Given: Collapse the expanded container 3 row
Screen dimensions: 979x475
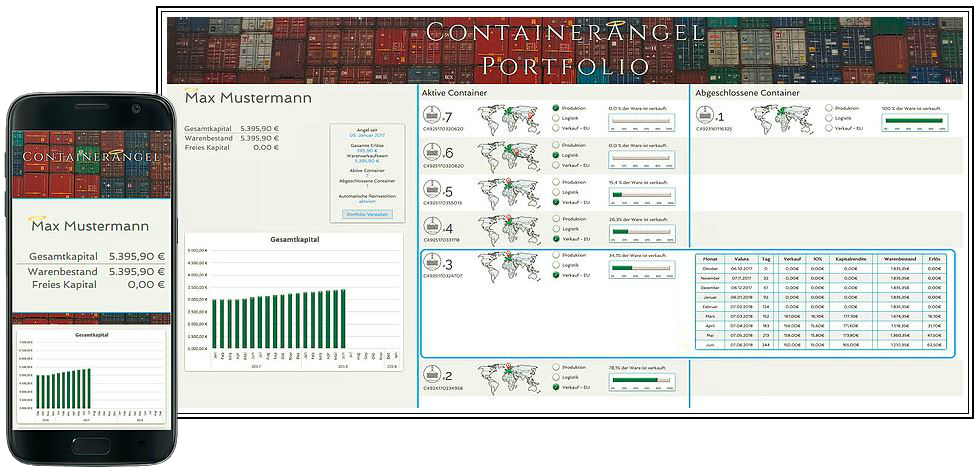Looking at the screenshot, I should coord(450,264).
